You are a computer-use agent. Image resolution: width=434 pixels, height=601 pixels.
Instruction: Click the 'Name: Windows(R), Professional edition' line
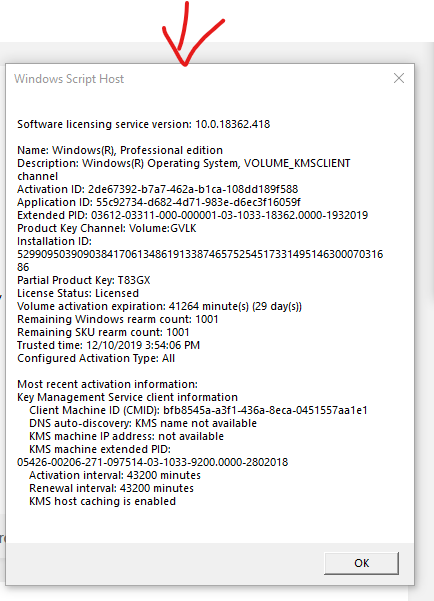coord(120,150)
